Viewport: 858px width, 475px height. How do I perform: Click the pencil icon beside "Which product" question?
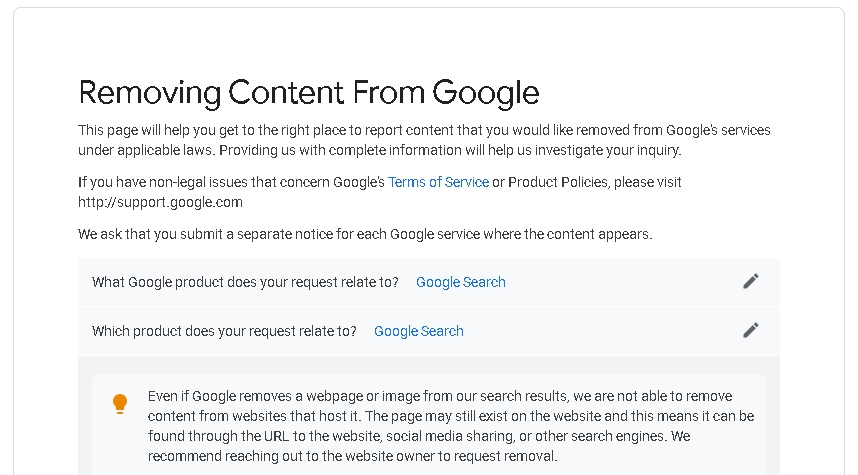coord(751,330)
